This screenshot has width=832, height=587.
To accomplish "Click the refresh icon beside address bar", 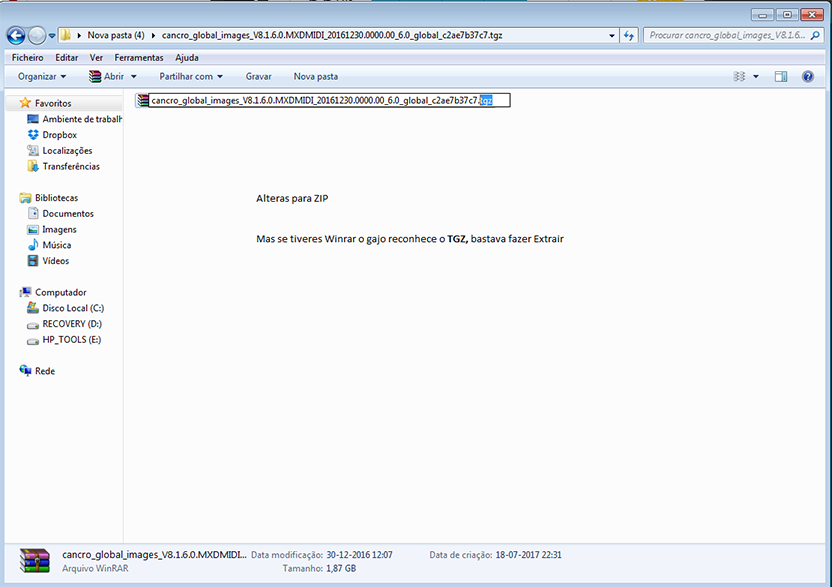I will (x=630, y=35).
